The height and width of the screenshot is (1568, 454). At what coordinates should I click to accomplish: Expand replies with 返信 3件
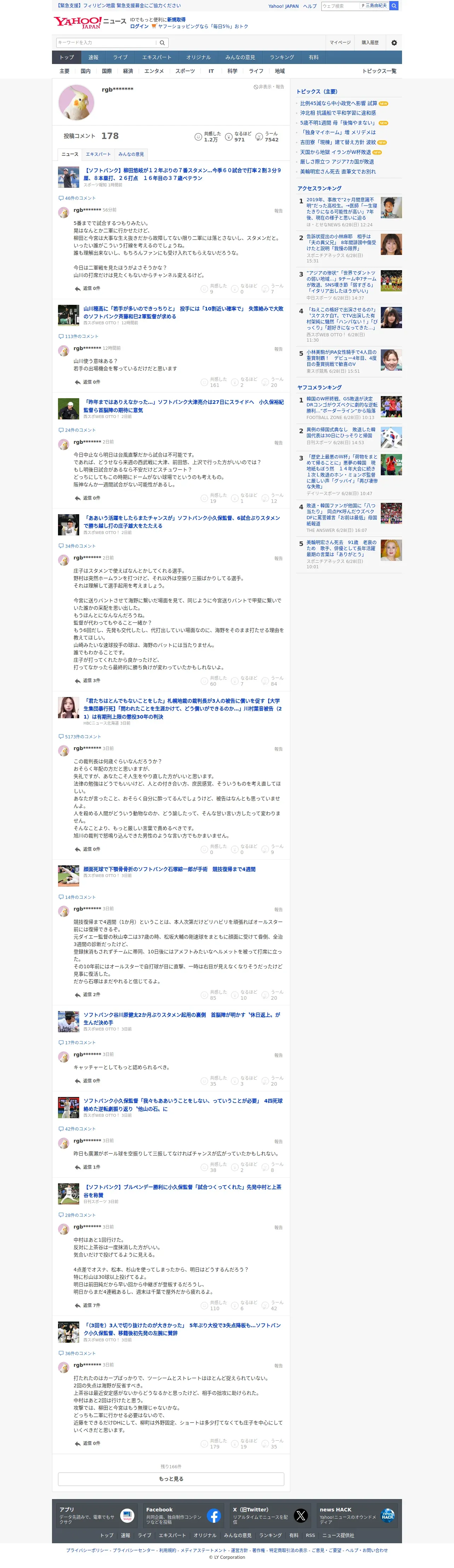(x=88, y=680)
